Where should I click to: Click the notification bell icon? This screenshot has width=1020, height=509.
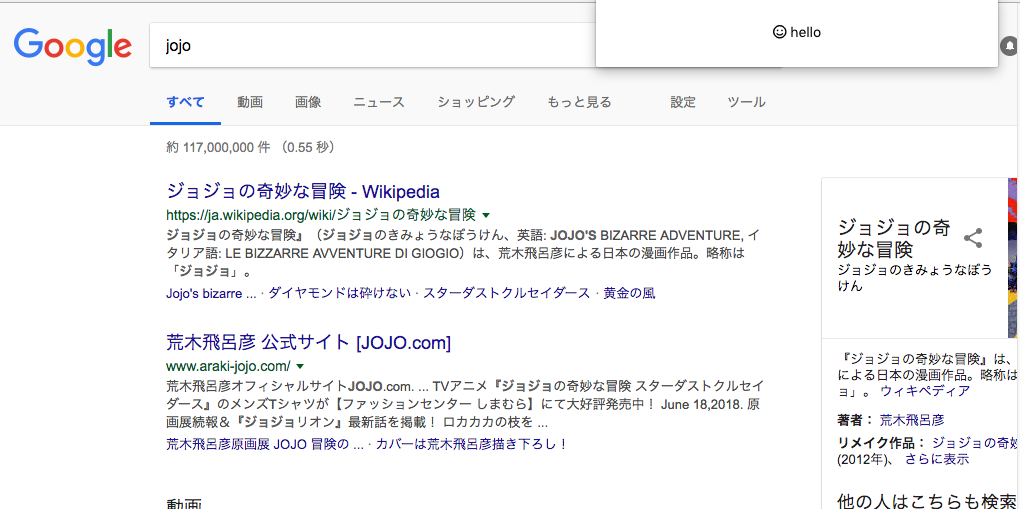click(1010, 46)
